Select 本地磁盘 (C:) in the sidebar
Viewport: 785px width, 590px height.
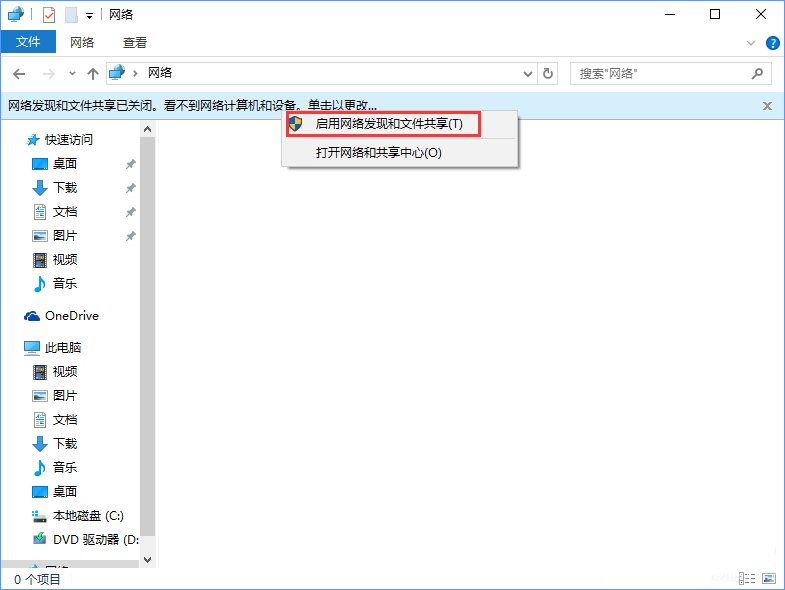pyautogui.click(x=88, y=516)
